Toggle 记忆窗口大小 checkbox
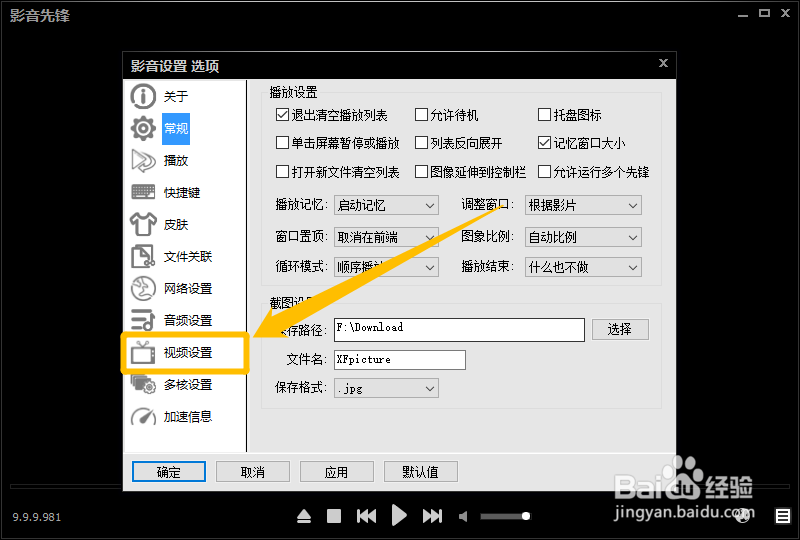Screen dimensions: 800x540 tap(544, 143)
